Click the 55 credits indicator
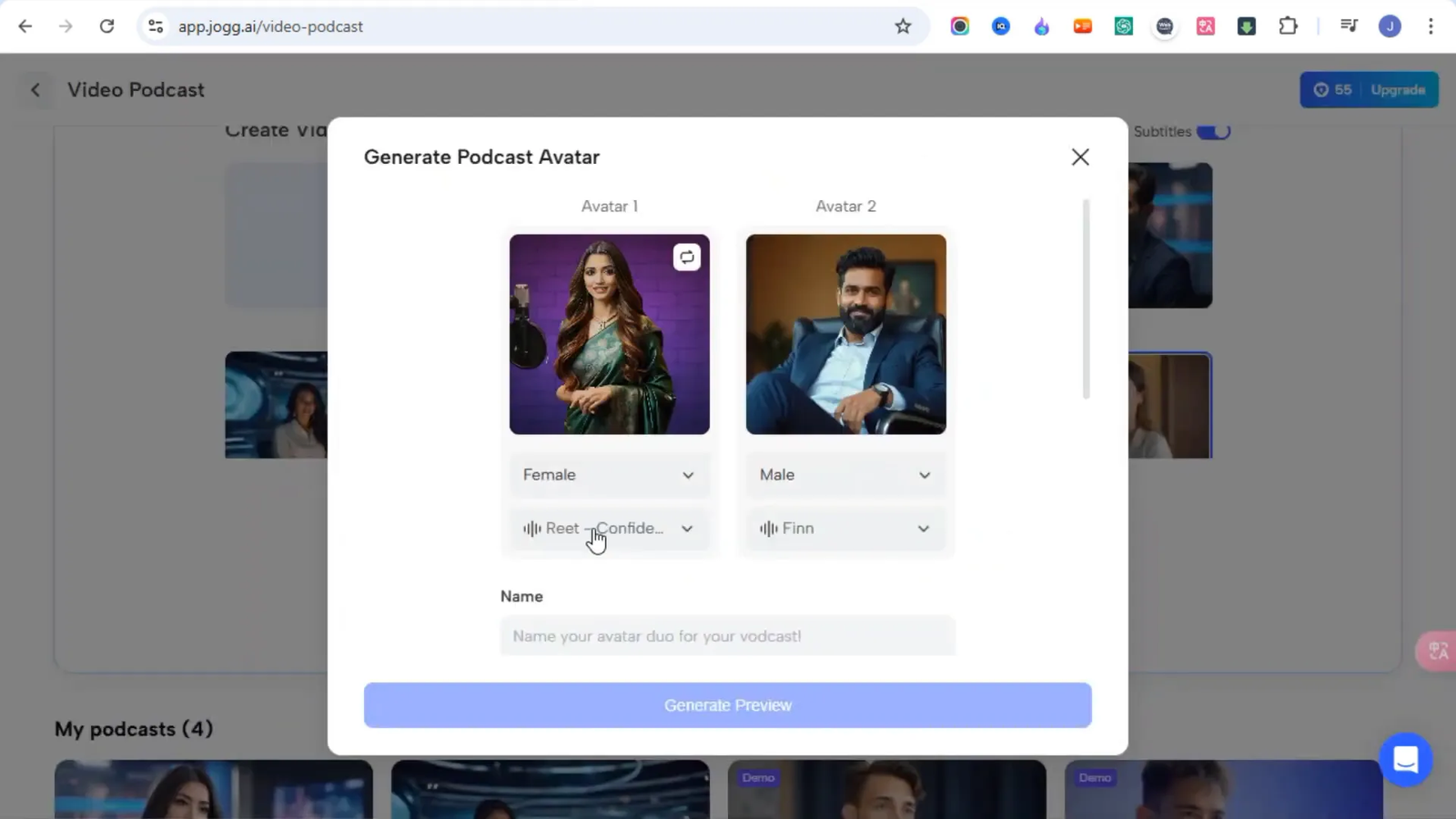 [x=1333, y=90]
